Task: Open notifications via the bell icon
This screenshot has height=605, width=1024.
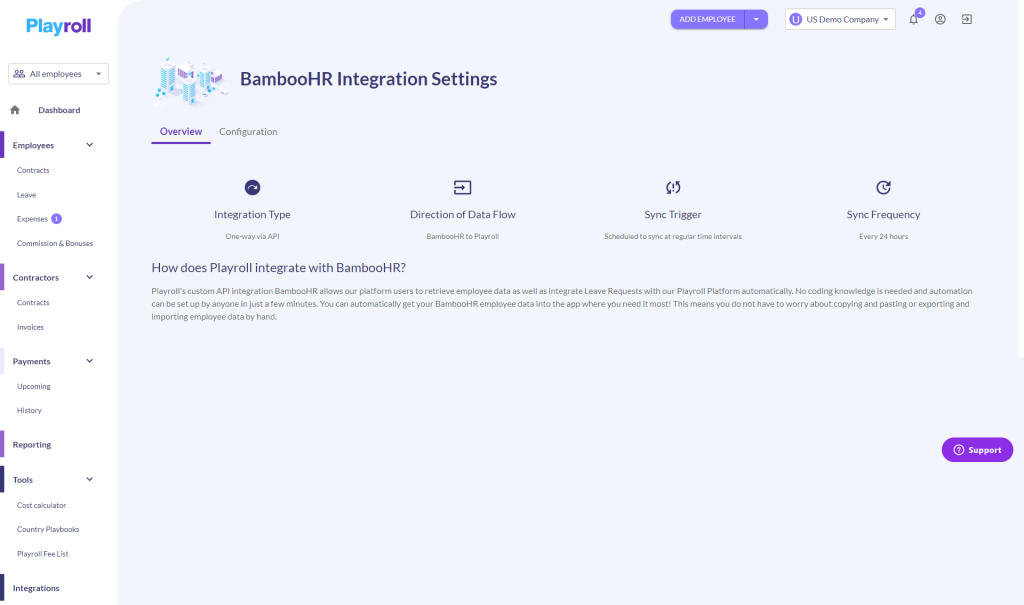Action: click(912, 18)
